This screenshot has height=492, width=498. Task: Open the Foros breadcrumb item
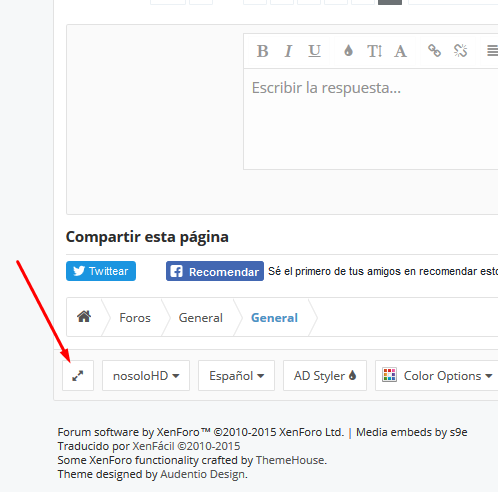click(x=135, y=318)
